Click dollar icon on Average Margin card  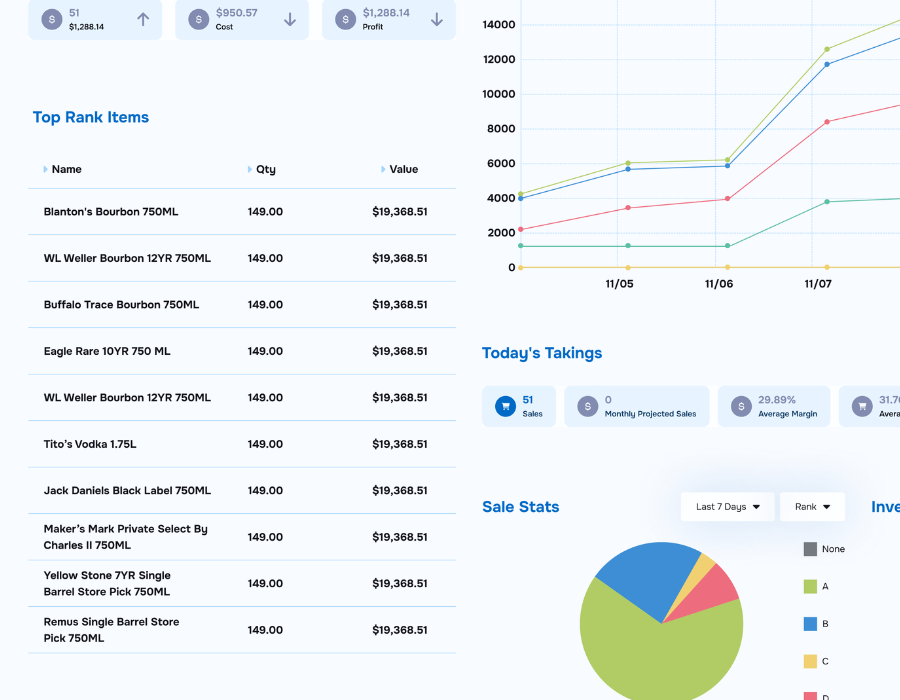click(742, 406)
